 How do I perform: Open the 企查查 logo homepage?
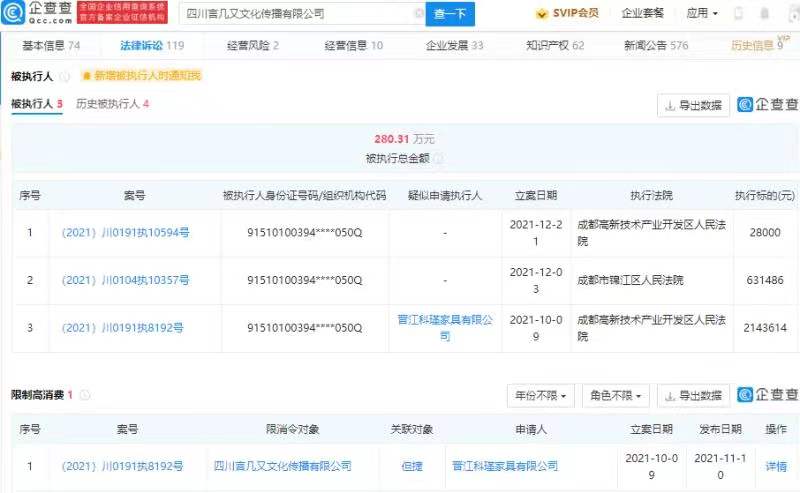37,13
